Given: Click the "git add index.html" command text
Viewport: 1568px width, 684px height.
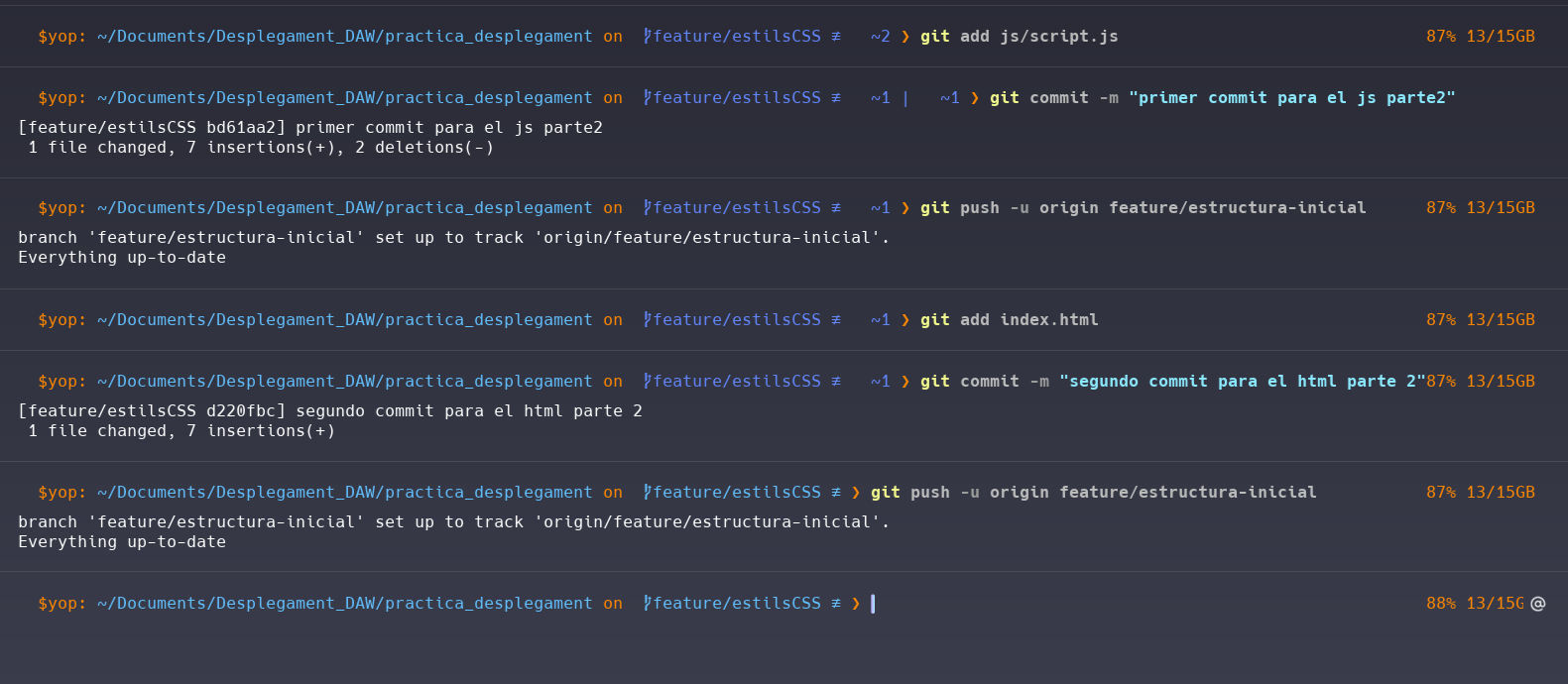Looking at the screenshot, I should tap(1009, 320).
